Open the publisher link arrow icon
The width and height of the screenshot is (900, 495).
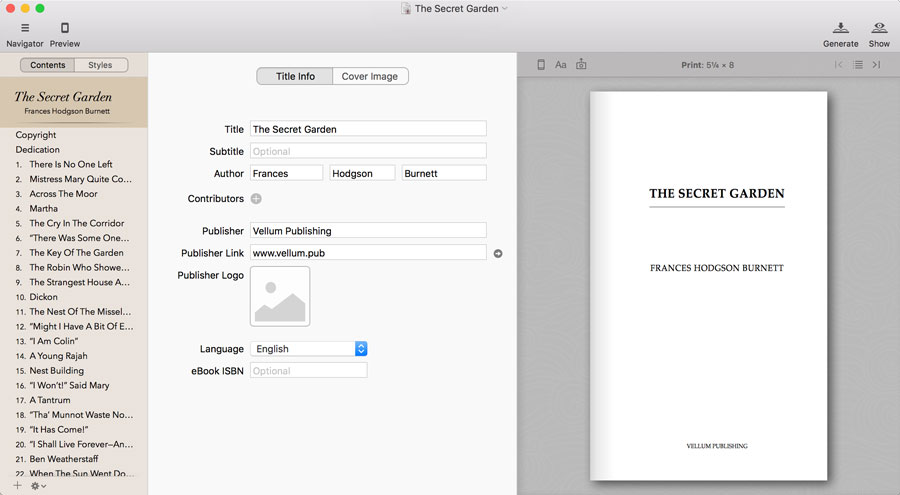pyautogui.click(x=498, y=253)
